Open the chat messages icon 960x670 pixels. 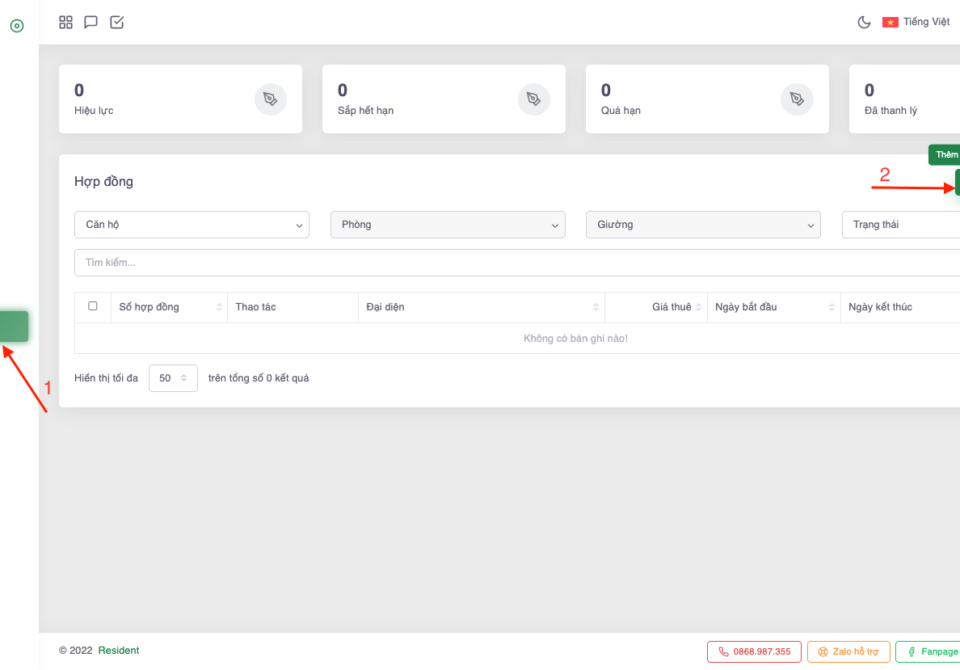click(x=91, y=22)
